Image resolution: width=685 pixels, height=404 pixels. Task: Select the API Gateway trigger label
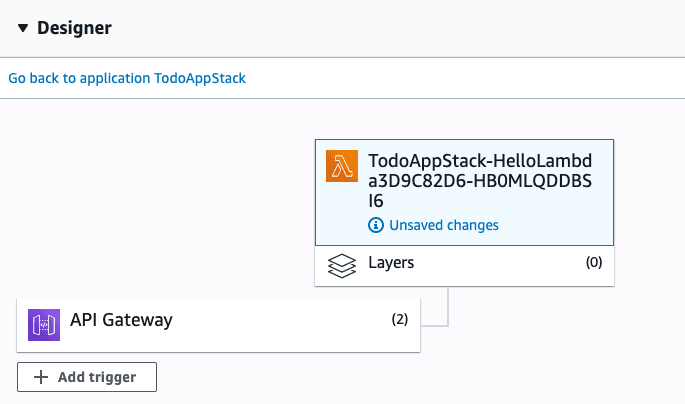coord(121,321)
